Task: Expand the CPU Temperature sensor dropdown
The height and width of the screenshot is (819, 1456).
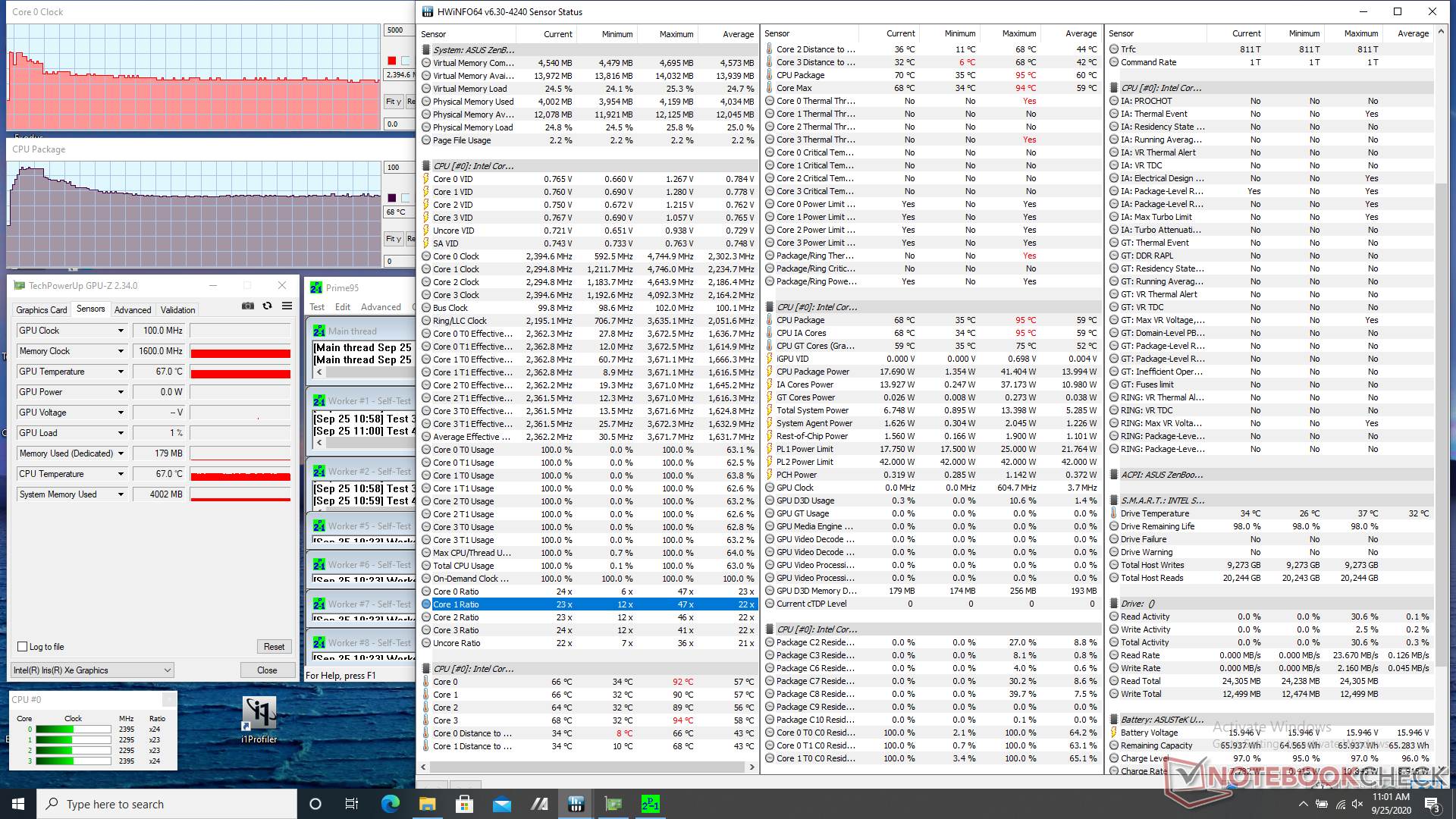Action: [x=121, y=474]
